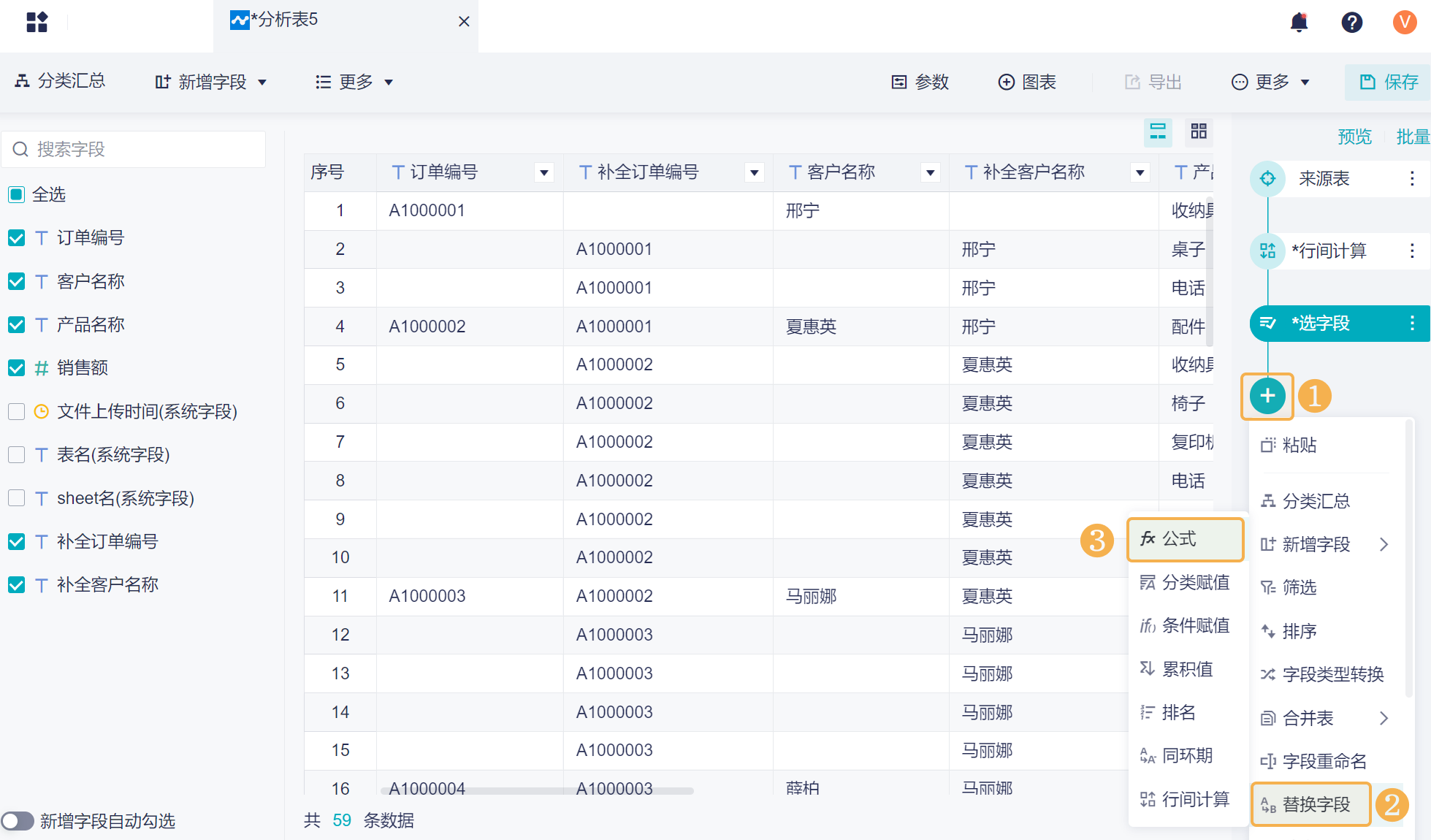
Task: Open 订单编号 column dropdown arrow
Action: coord(543,172)
